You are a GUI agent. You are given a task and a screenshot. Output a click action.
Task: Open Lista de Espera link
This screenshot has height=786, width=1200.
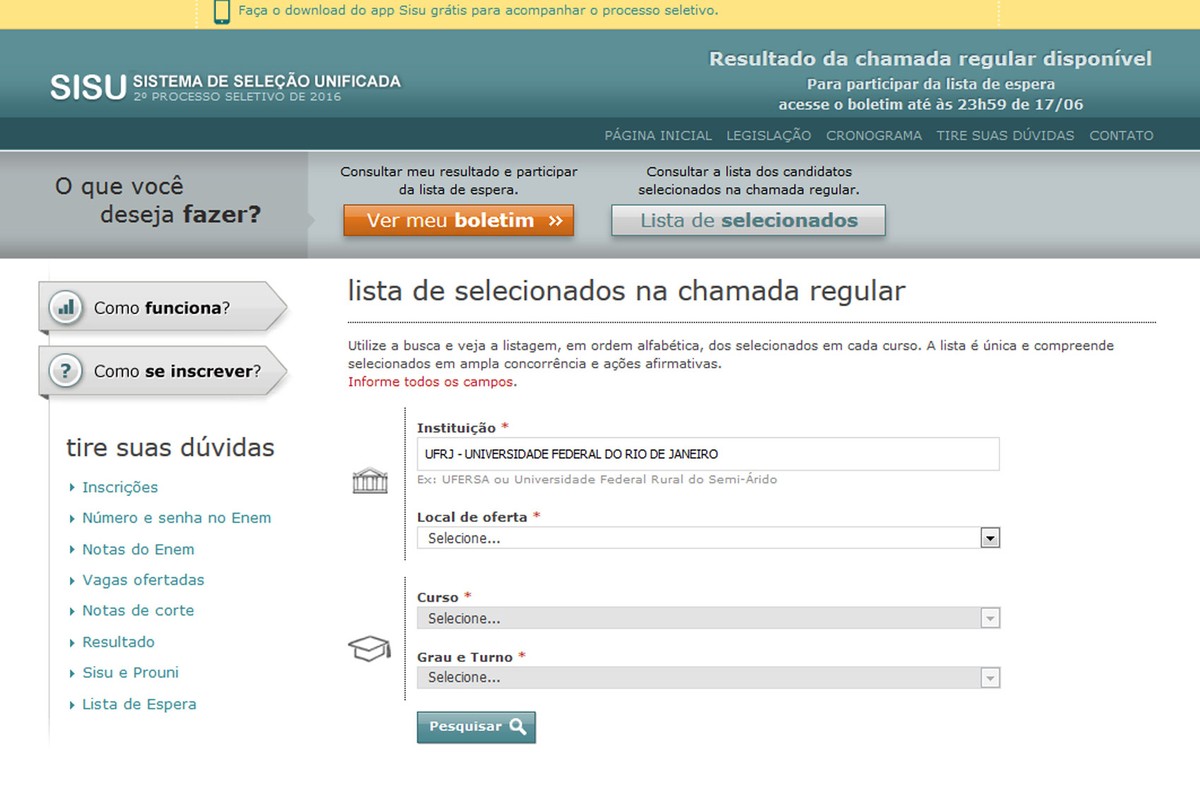click(139, 704)
